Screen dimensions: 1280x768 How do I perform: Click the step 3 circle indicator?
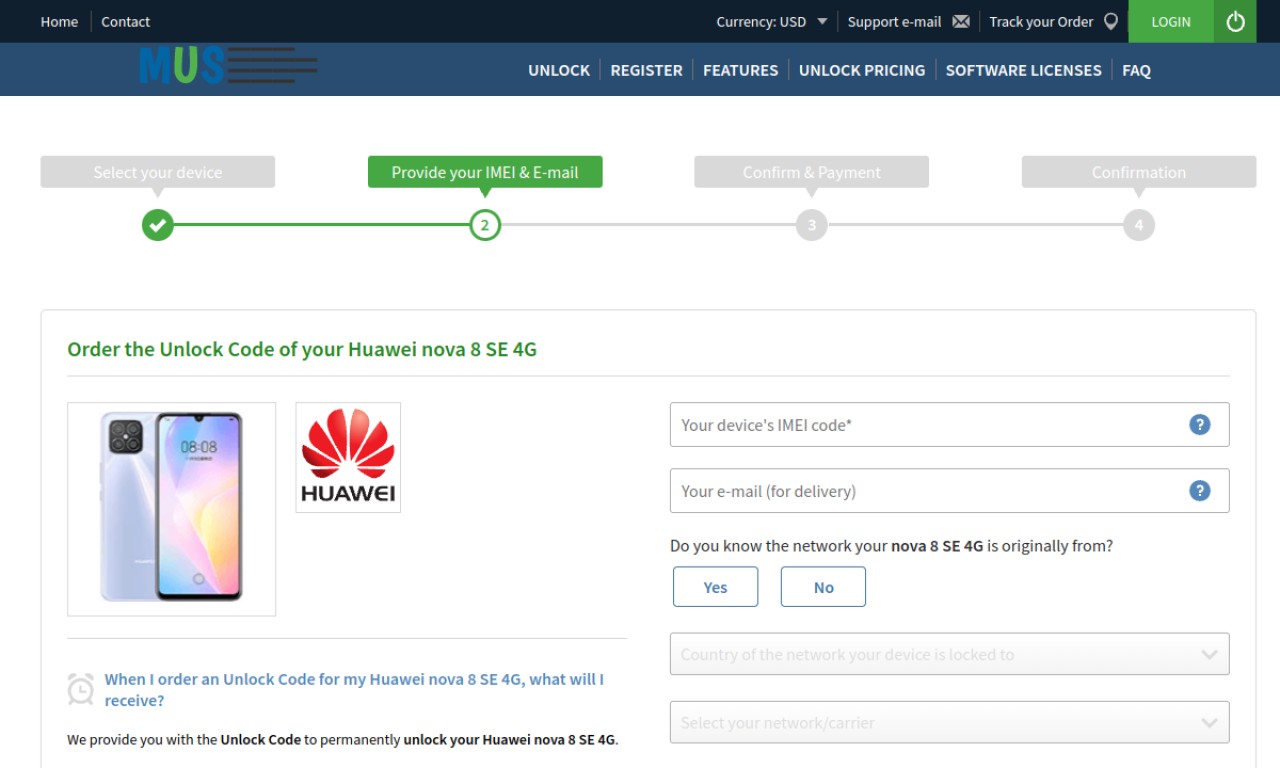(x=812, y=225)
